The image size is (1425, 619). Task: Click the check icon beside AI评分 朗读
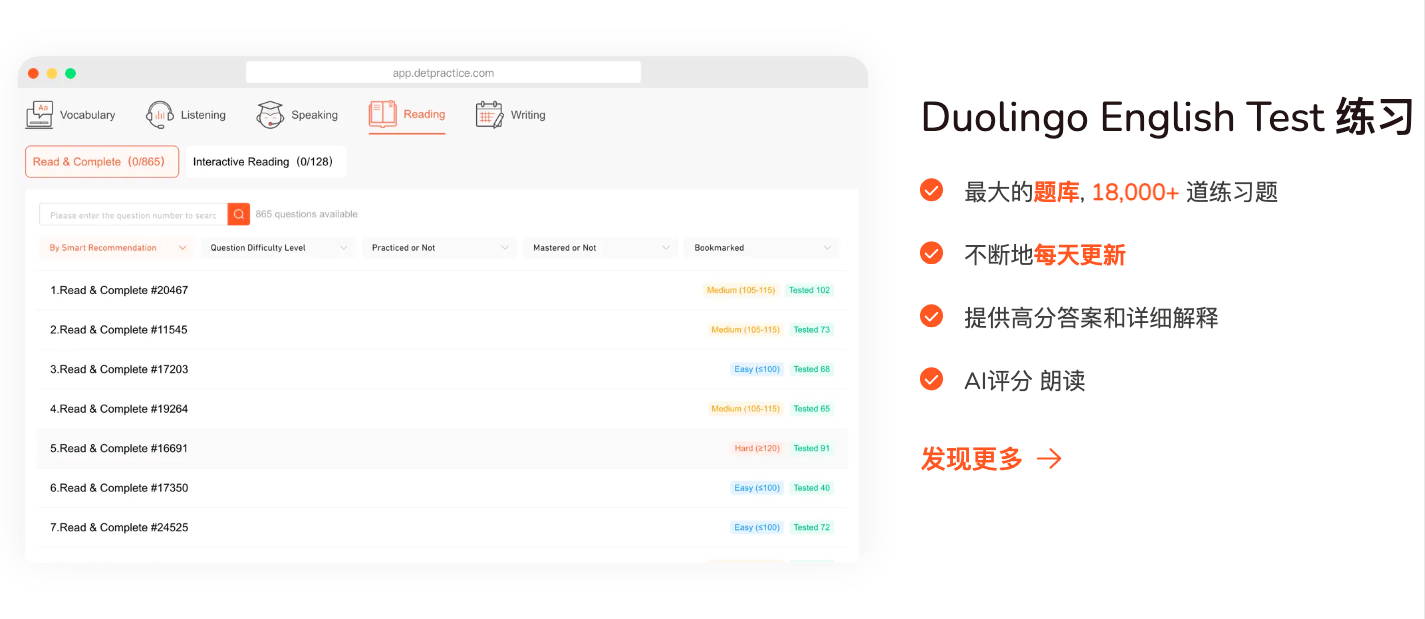931,379
